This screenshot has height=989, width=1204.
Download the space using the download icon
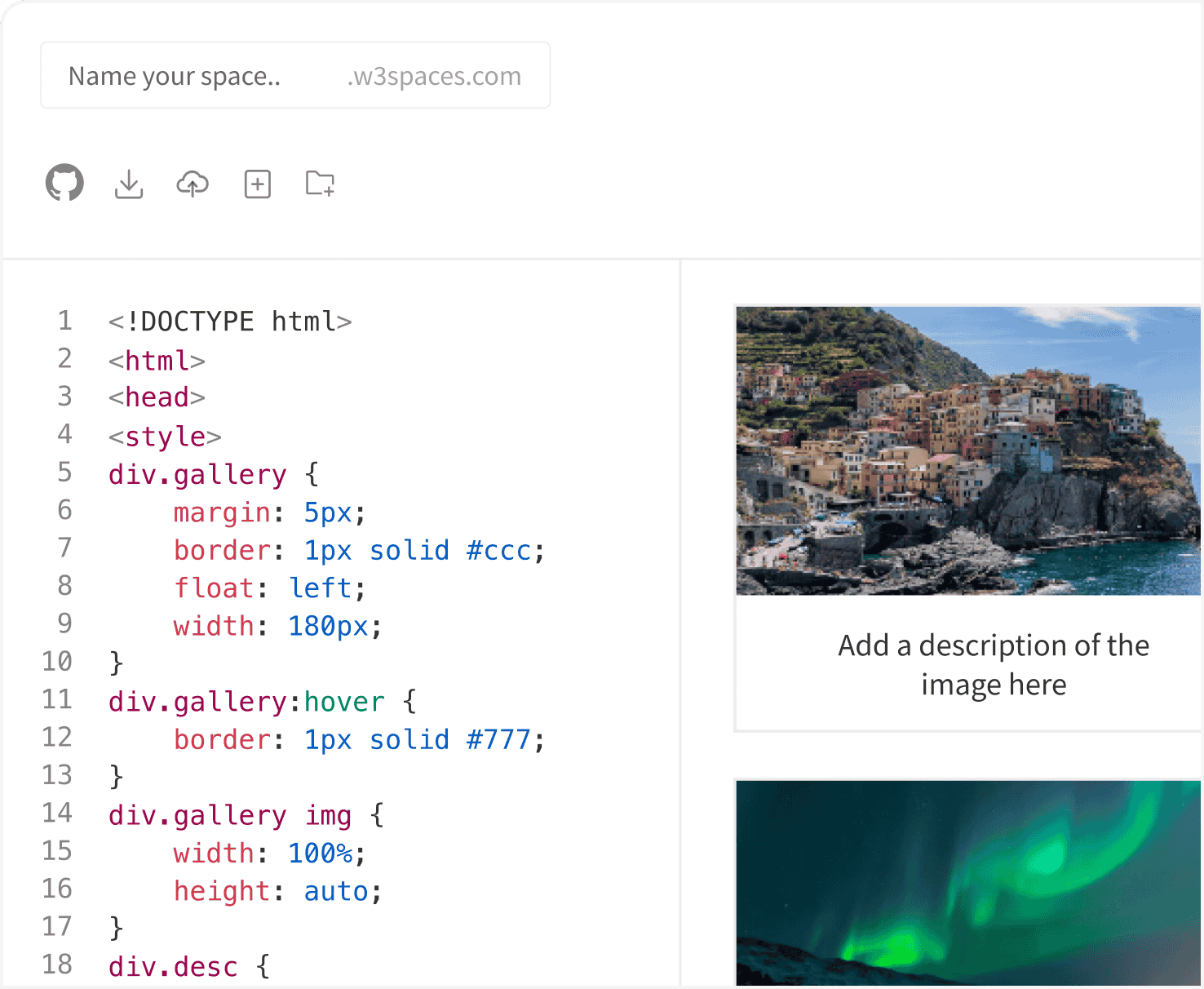128,184
